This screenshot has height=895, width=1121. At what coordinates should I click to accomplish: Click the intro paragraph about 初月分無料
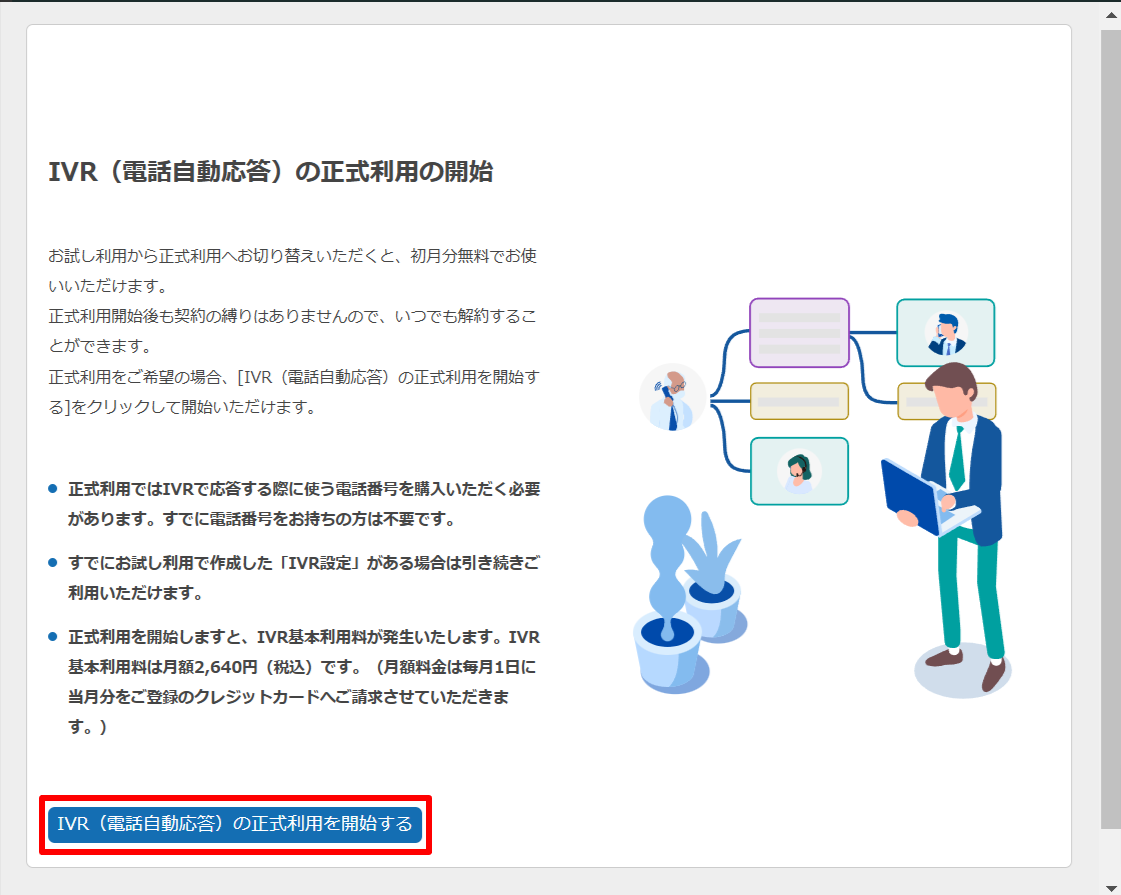tap(293, 270)
